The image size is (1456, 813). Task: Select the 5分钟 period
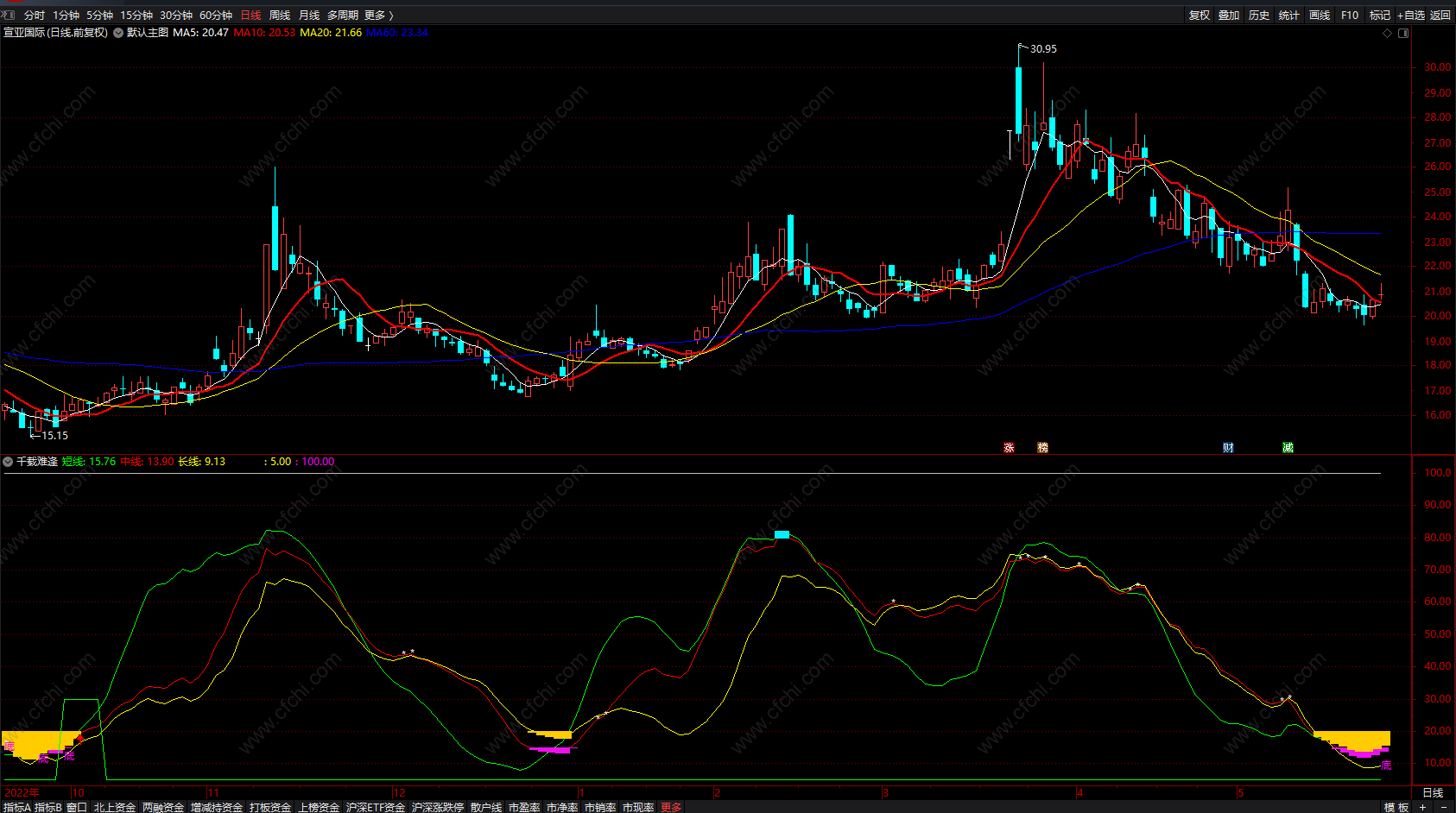point(99,16)
